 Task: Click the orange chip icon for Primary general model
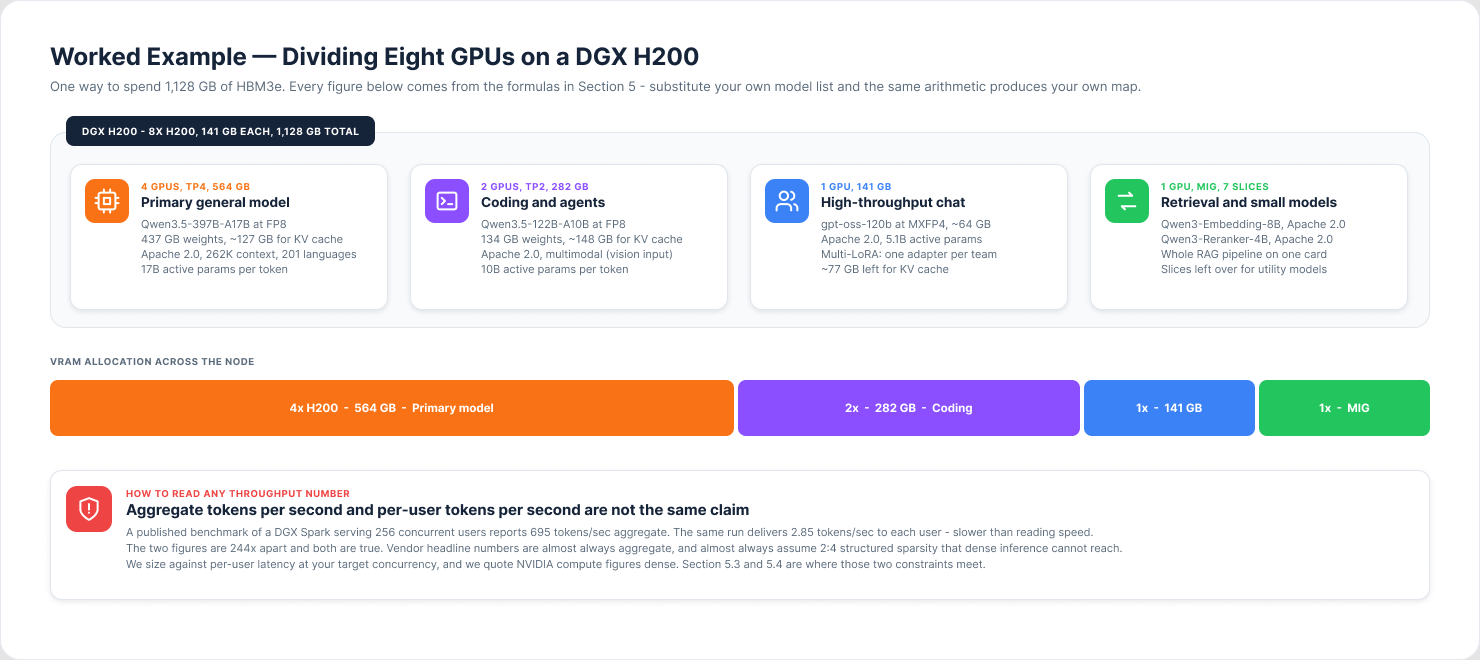(107, 201)
